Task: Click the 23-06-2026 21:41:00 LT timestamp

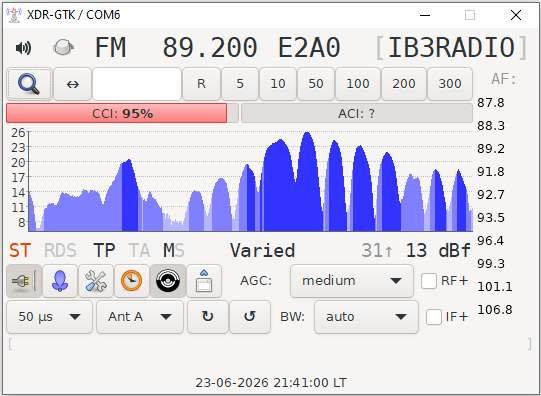Action: [x=271, y=383]
